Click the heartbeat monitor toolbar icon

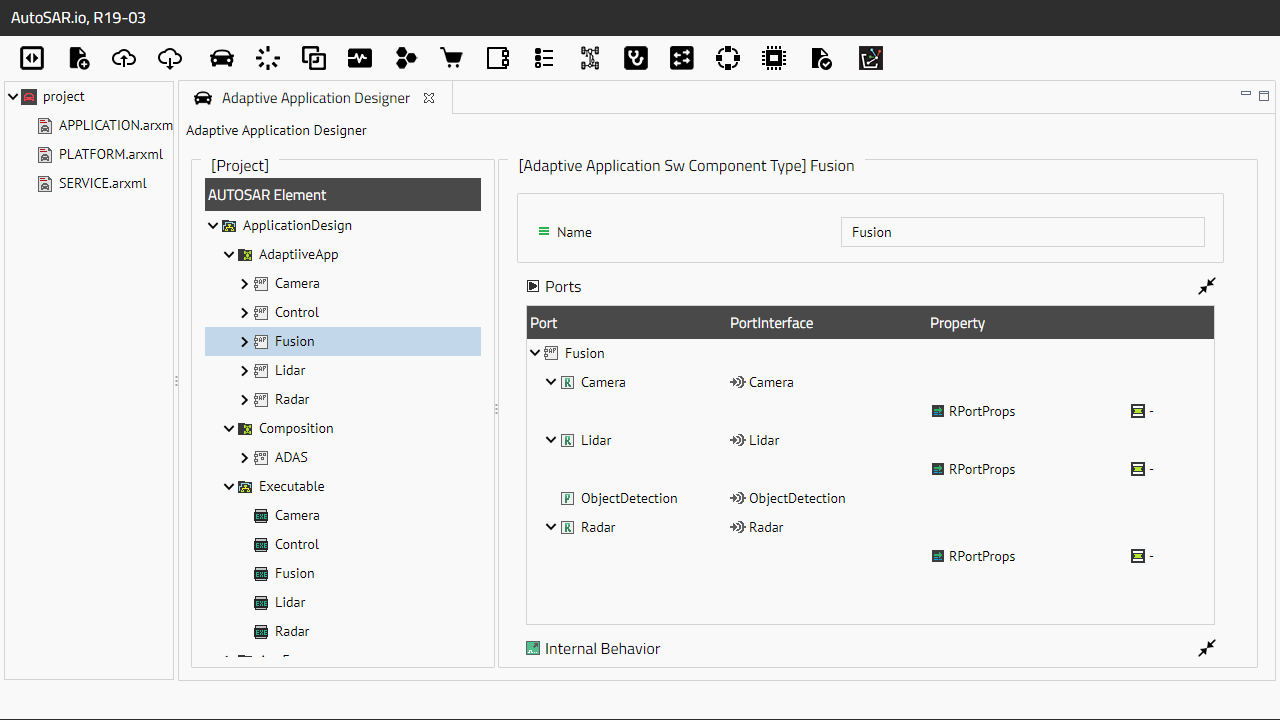tap(360, 58)
